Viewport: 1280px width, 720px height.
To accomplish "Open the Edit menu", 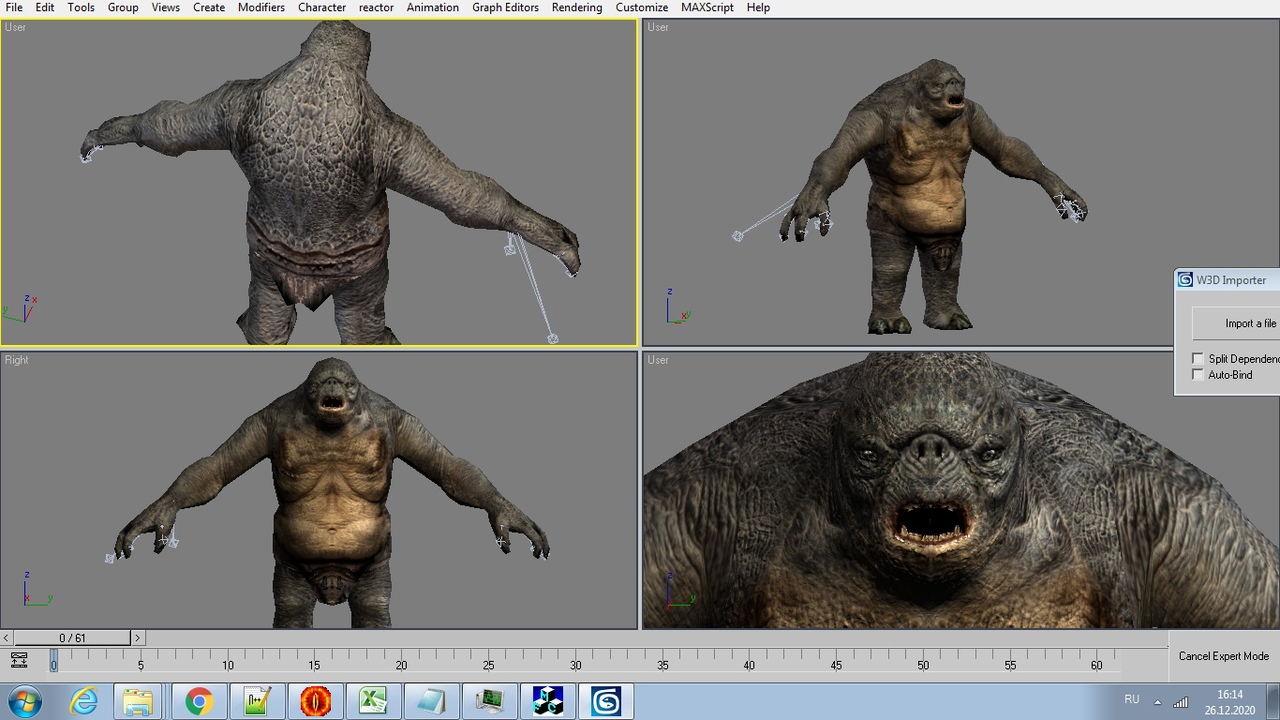I will [x=45, y=7].
